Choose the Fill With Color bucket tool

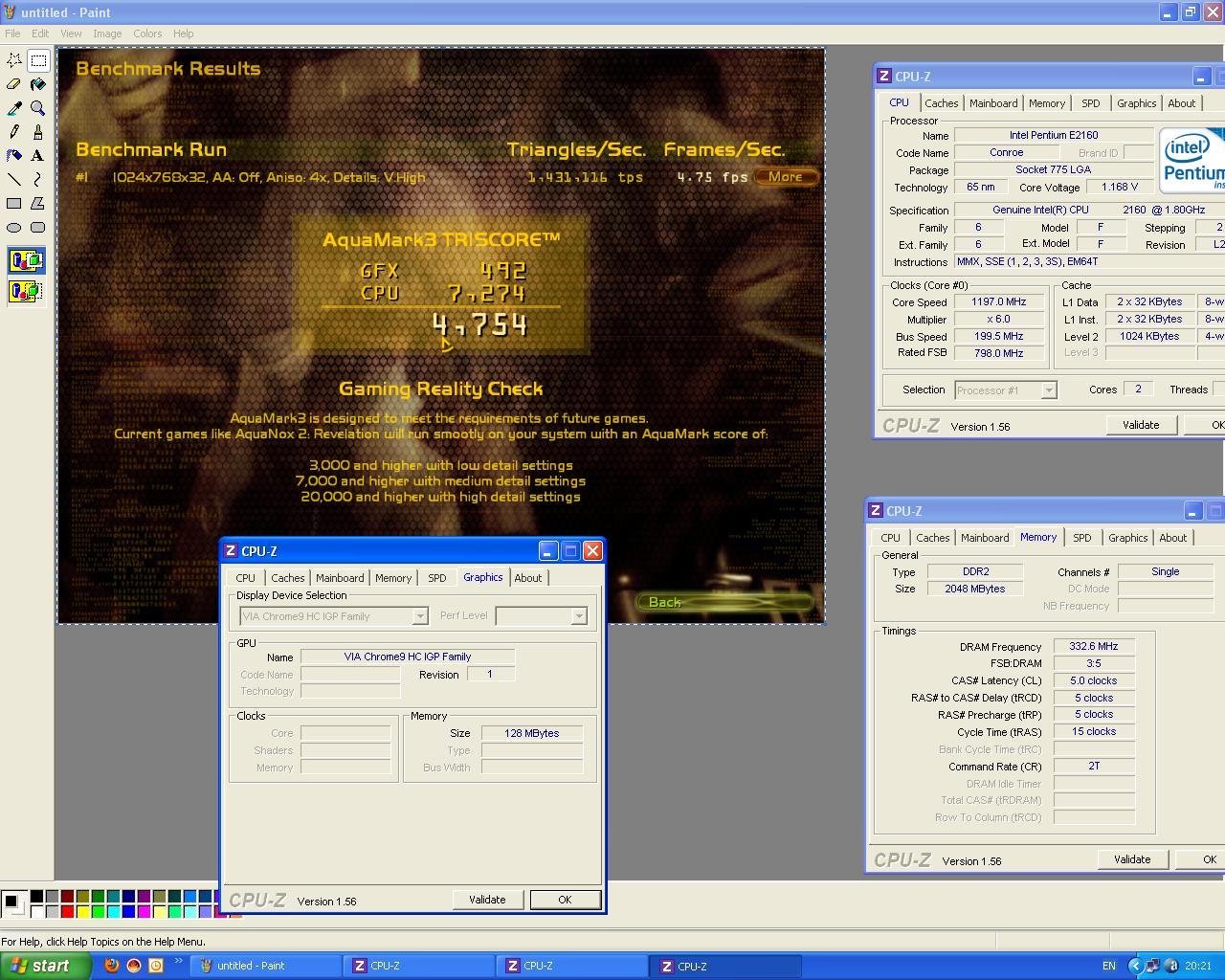pos(38,84)
